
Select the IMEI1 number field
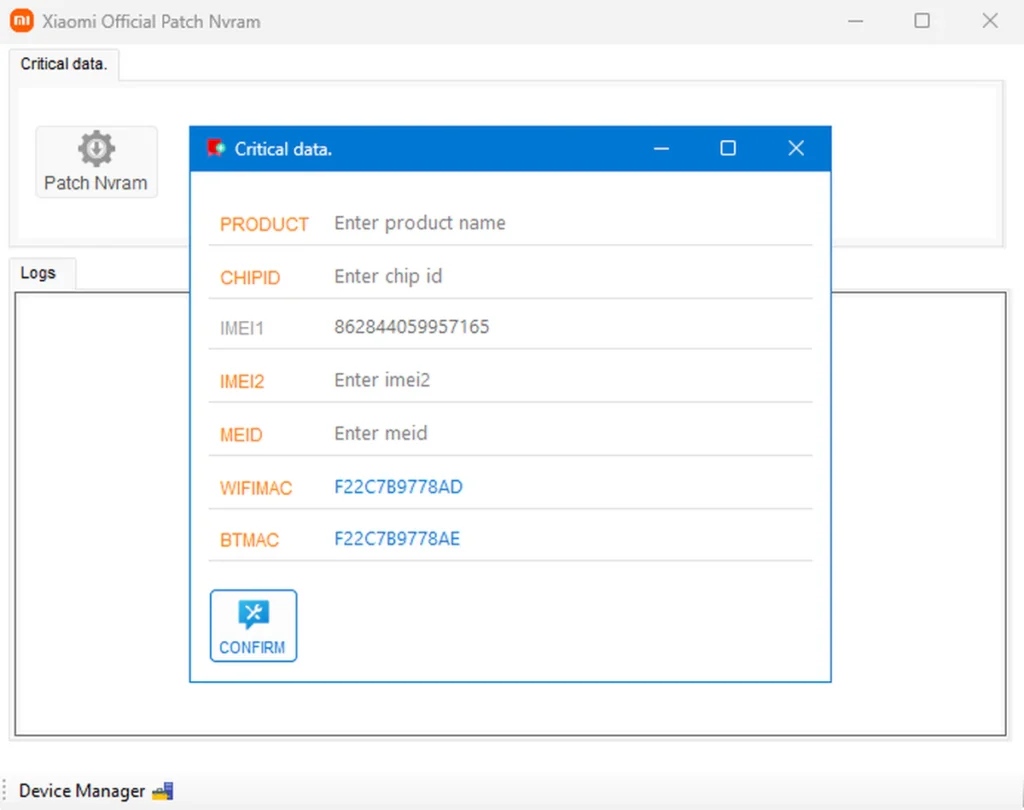pyautogui.click(x=570, y=327)
